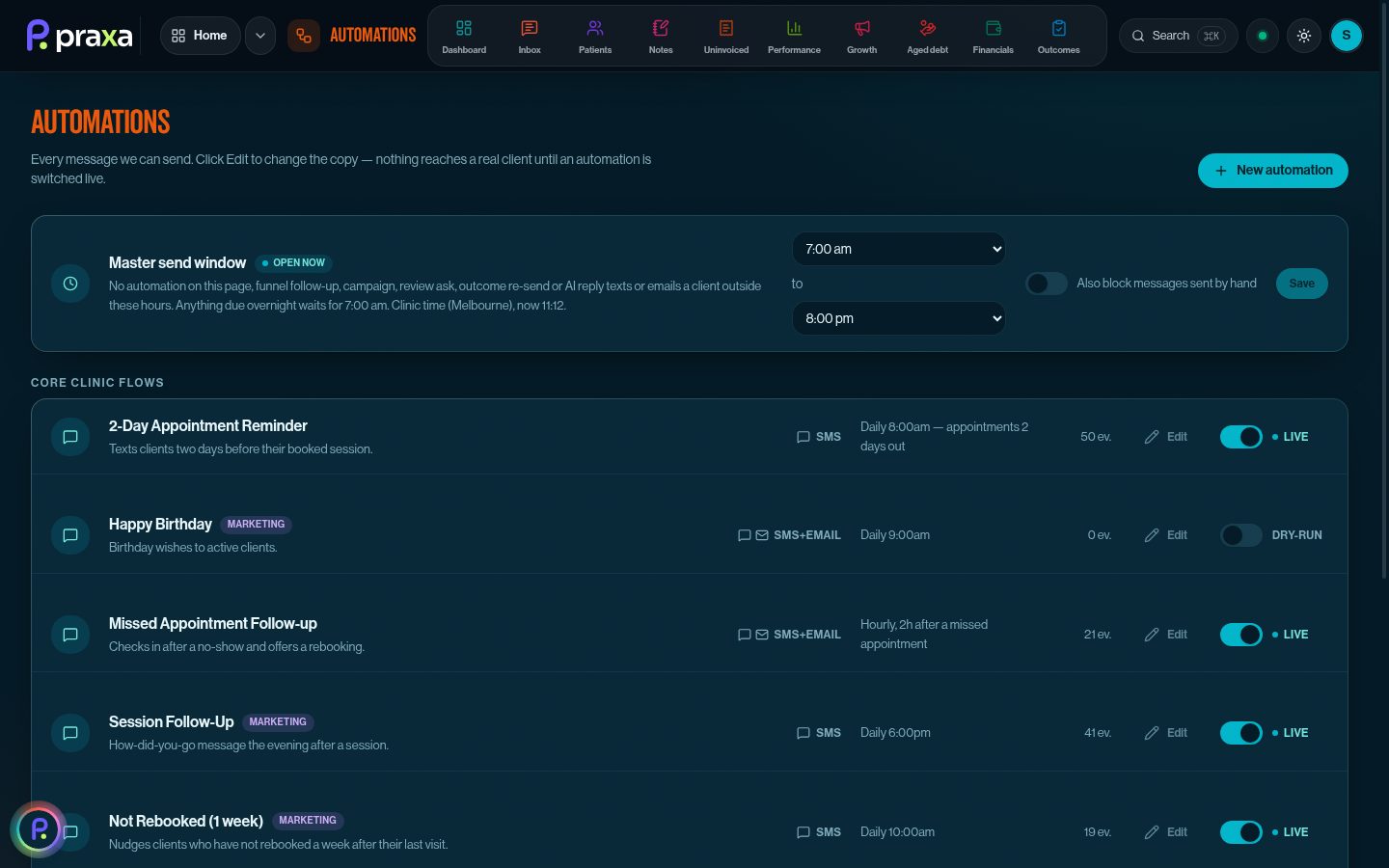The image size is (1389, 868).
Task: Focus the Search field
Action: 1178,36
